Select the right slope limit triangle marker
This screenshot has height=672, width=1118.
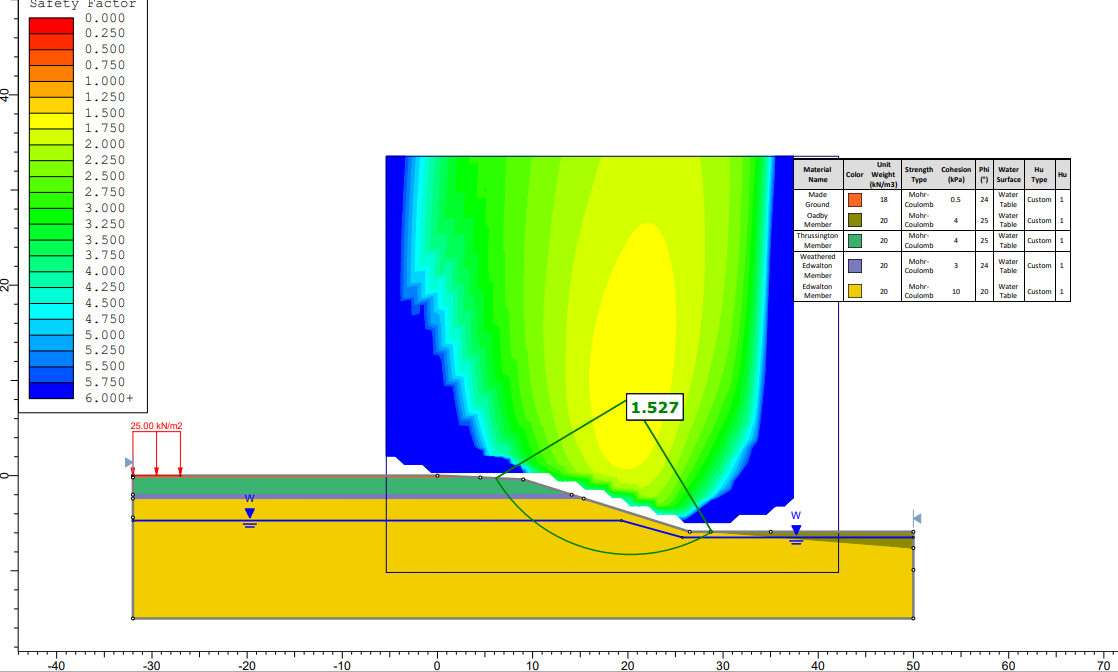pyautogui.click(x=917, y=519)
